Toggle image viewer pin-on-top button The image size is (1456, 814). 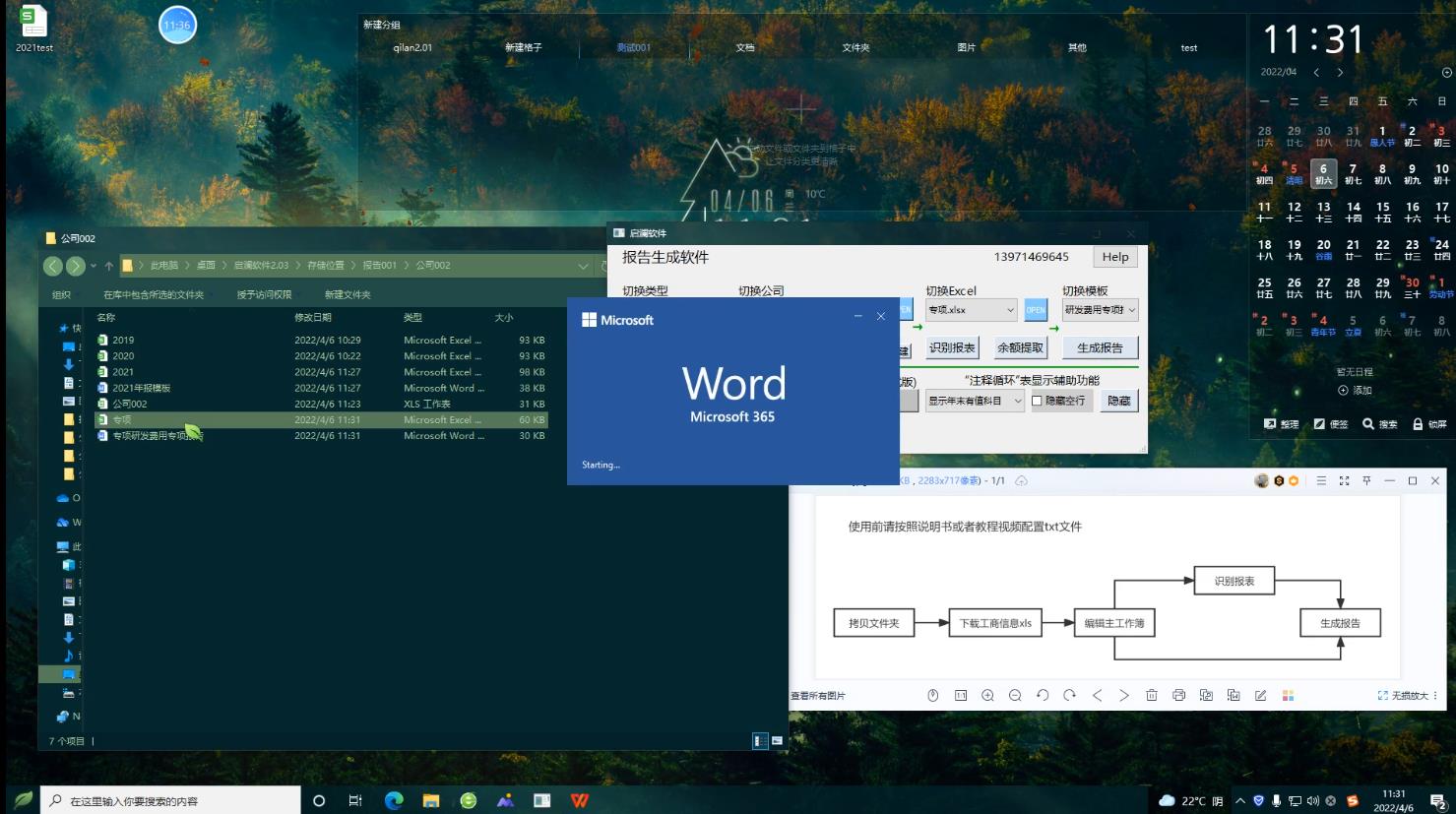pyautogui.click(x=1366, y=480)
